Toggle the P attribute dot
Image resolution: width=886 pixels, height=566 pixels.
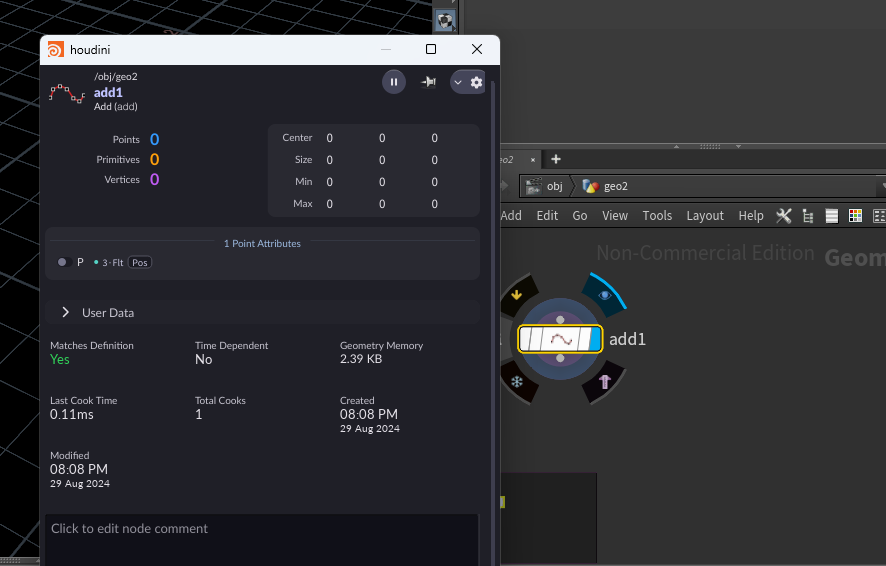coord(62,262)
